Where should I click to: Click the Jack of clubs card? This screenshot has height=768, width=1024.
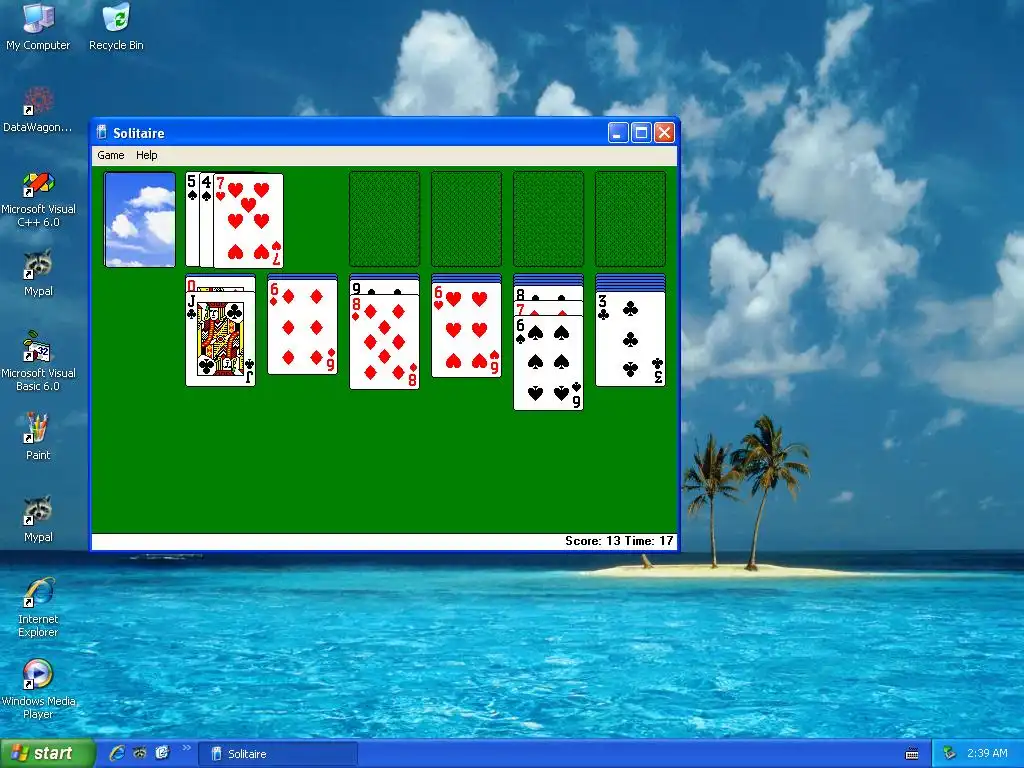pyautogui.click(x=221, y=339)
